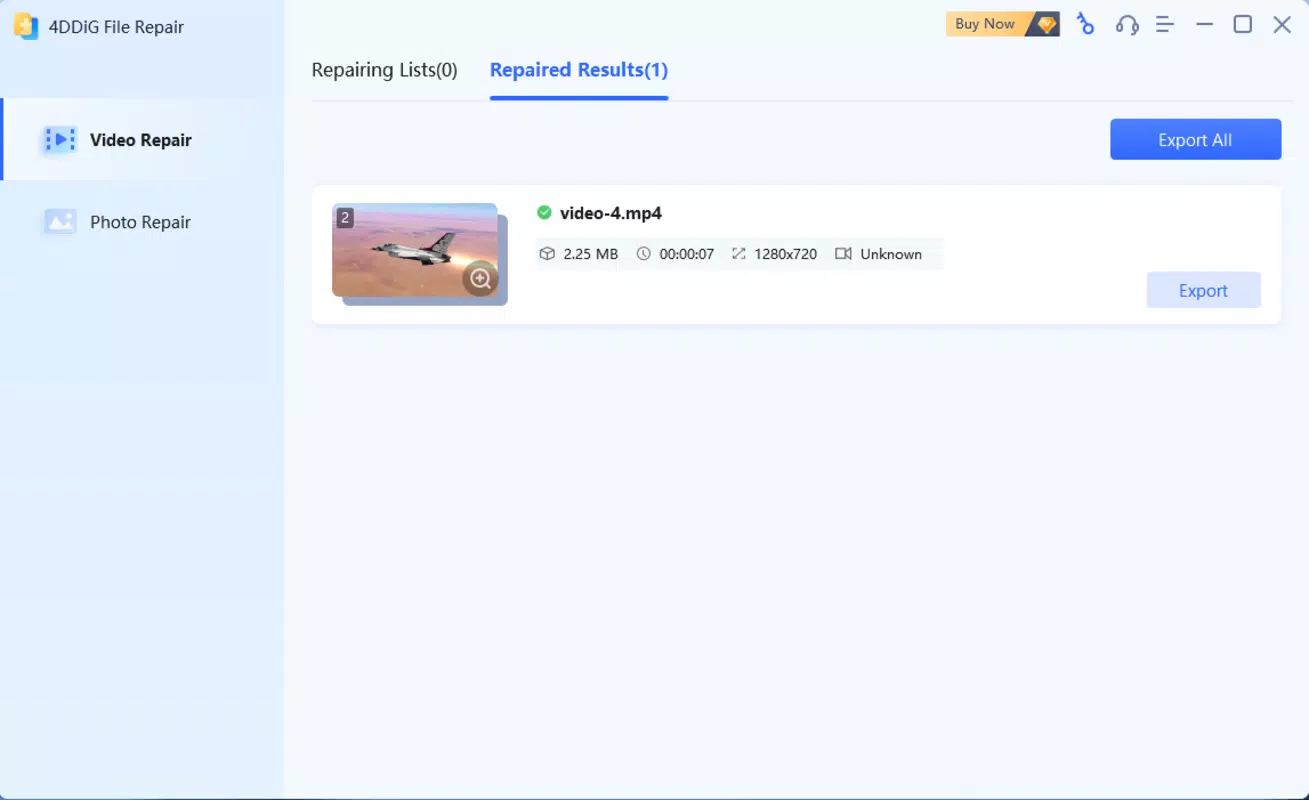Click the 4DDiG File Repair logo icon
This screenshot has height=800, width=1309.
[x=26, y=27]
